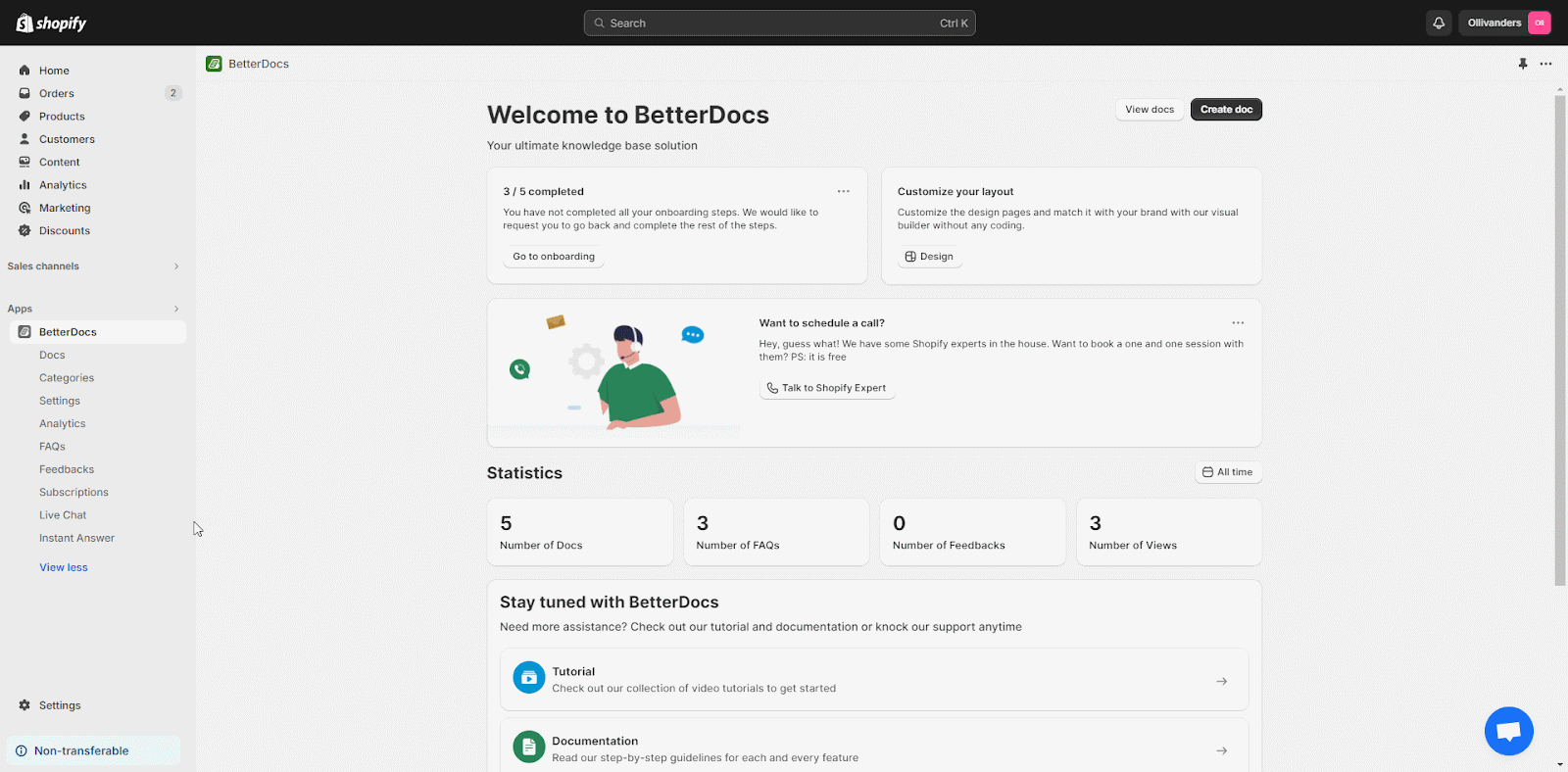Click the Number of Views card

tap(1169, 532)
